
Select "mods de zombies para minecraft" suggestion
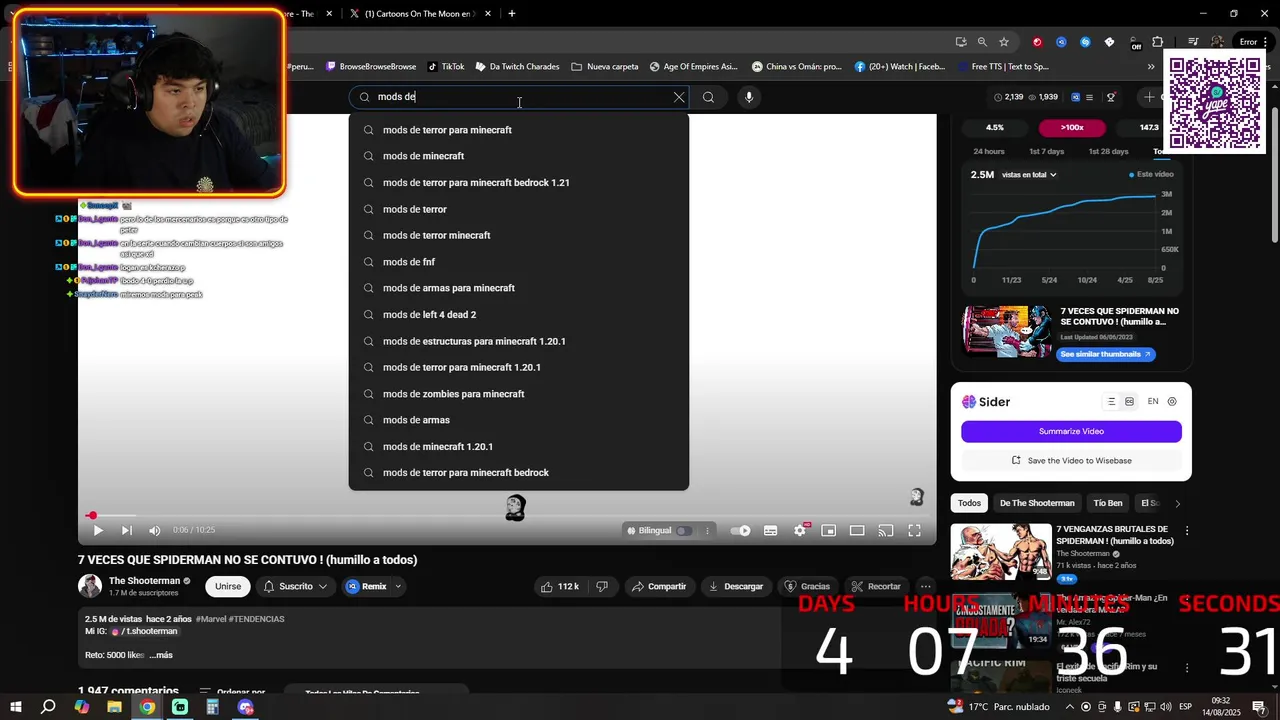519,394
